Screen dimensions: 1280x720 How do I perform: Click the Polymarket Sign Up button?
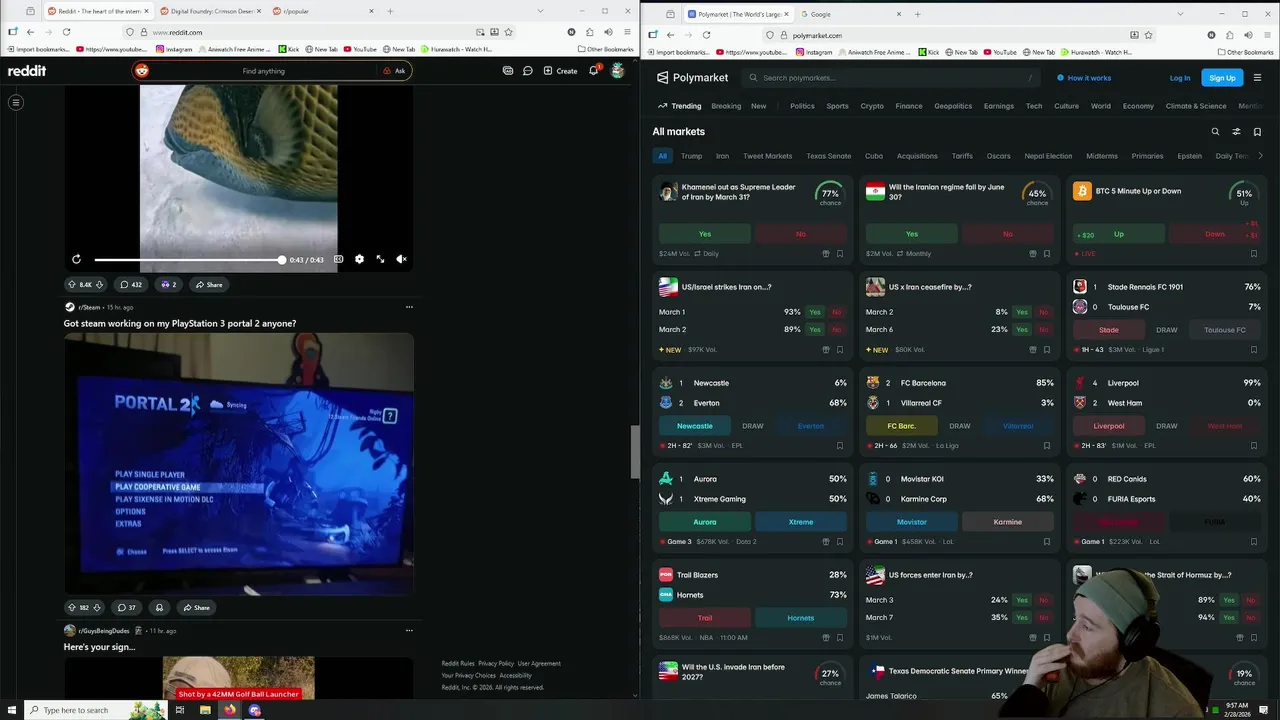pyautogui.click(x=1222, y=78)
